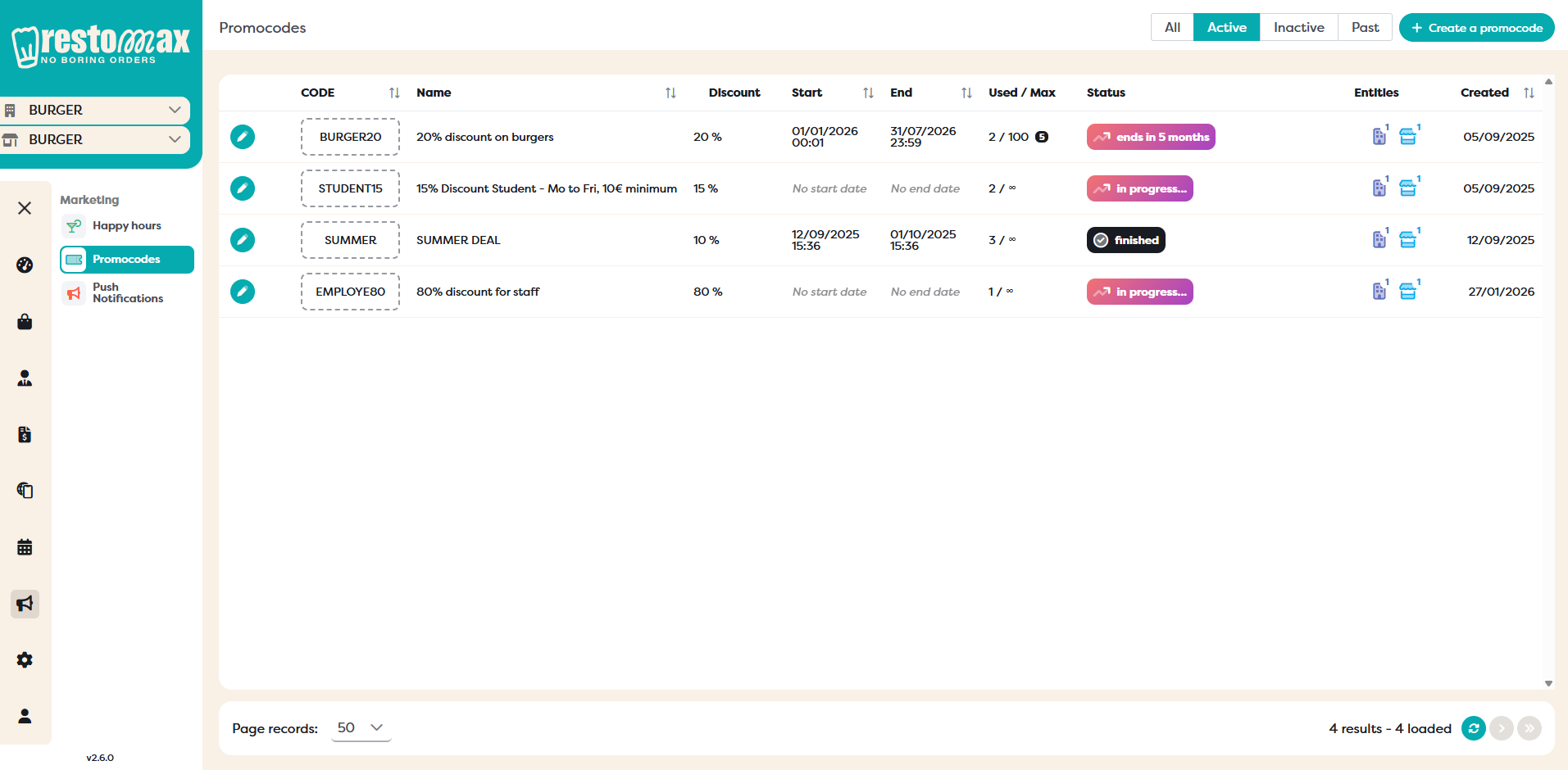
Task: Click the scroll down arrow on table scrollbar
Action: coord(1548,683)
